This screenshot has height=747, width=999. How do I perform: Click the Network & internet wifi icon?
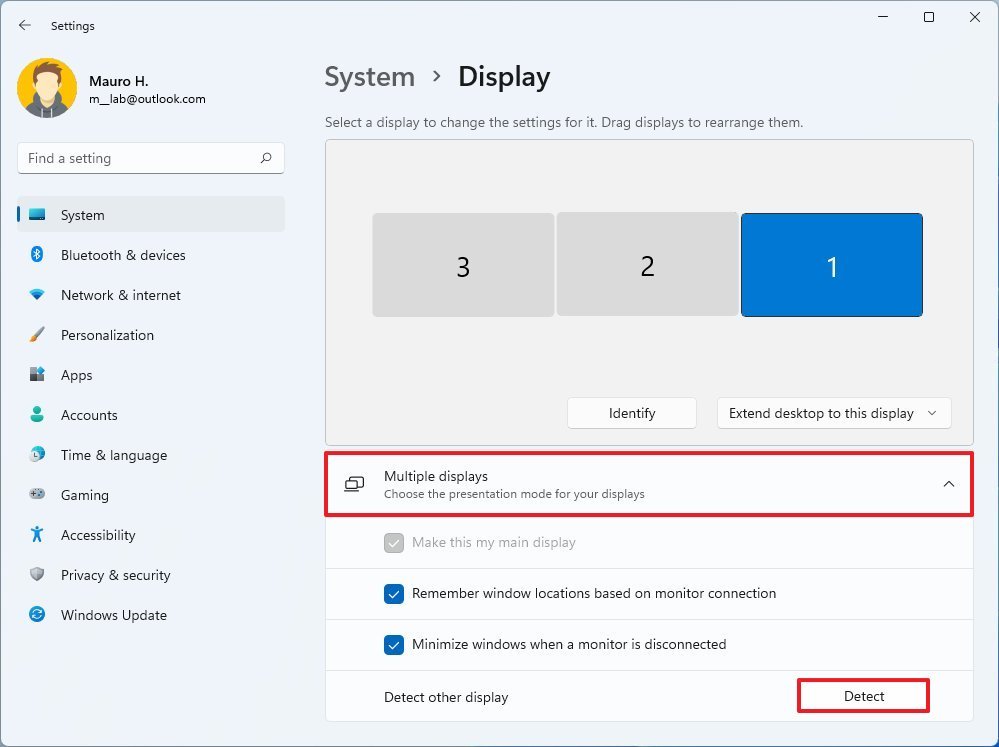pyautogui.click(x=37, y=295)
